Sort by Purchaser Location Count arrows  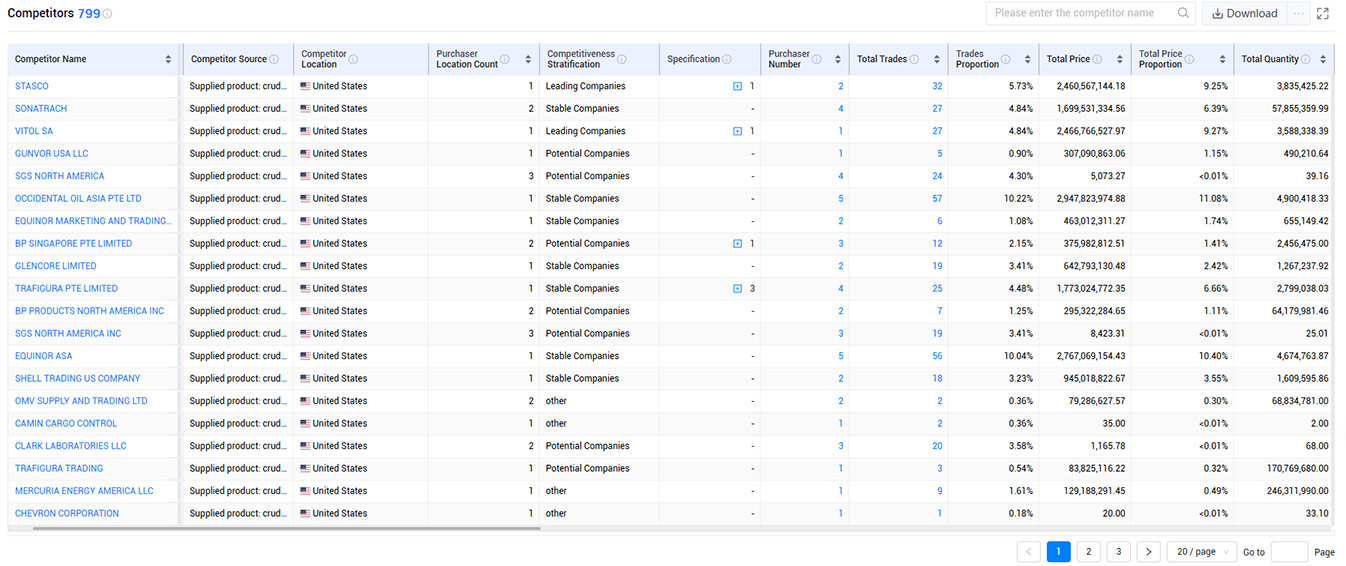click(529, 60)
